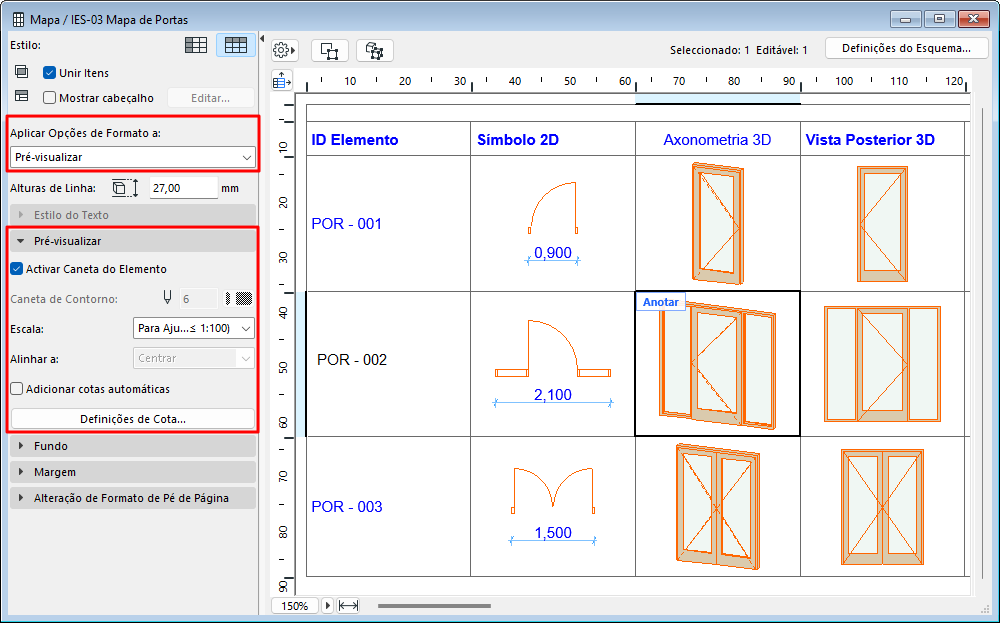This screenshot has height=623, width=1000.
Task: Collapse the Pré-visualizar section
Action: 133,241
